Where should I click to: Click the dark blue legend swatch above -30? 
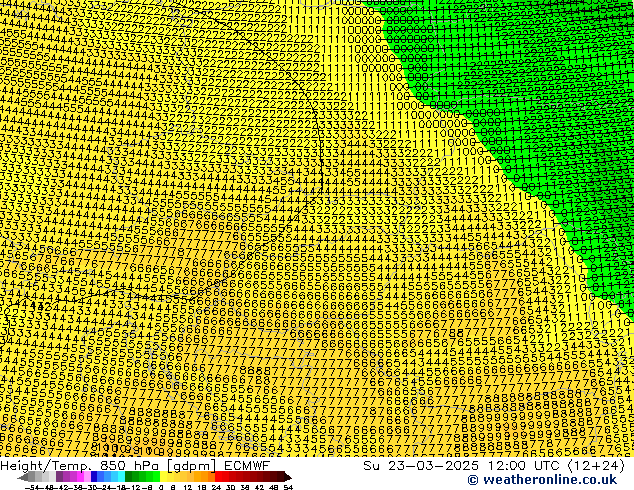(x=94, y=477)
